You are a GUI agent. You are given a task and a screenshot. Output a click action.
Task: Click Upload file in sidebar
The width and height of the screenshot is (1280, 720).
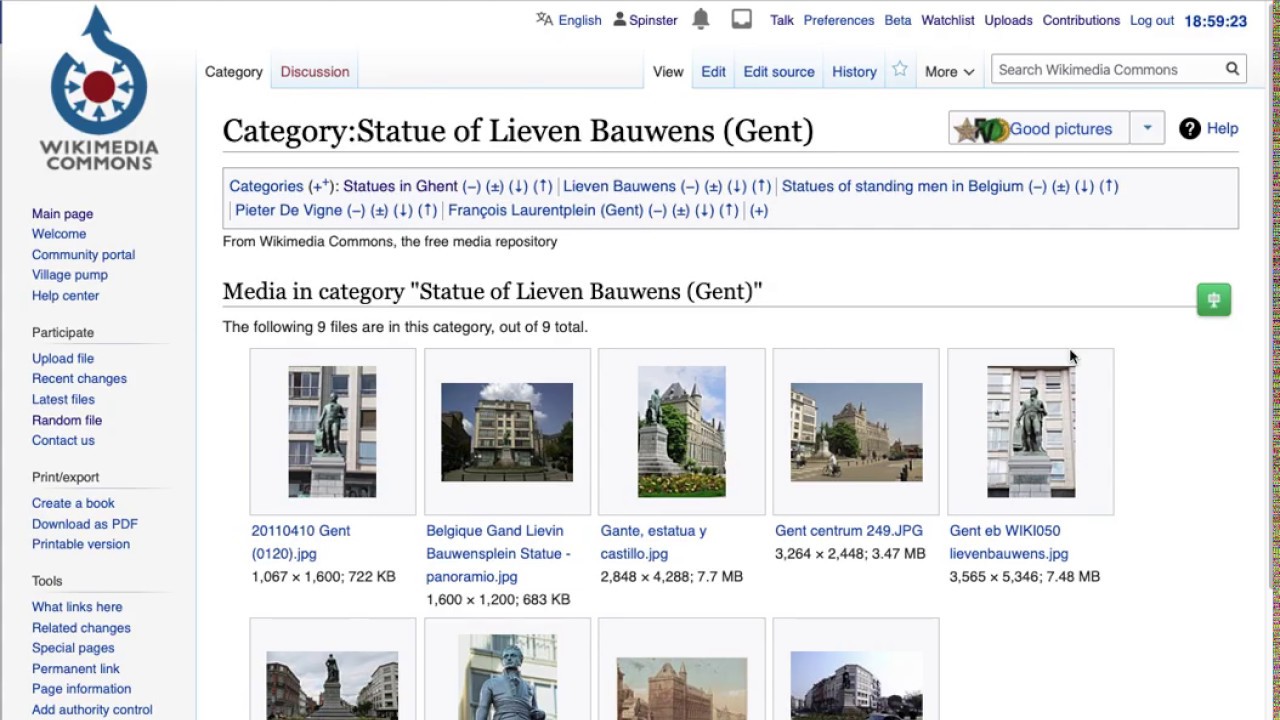[x=63, y=358]
